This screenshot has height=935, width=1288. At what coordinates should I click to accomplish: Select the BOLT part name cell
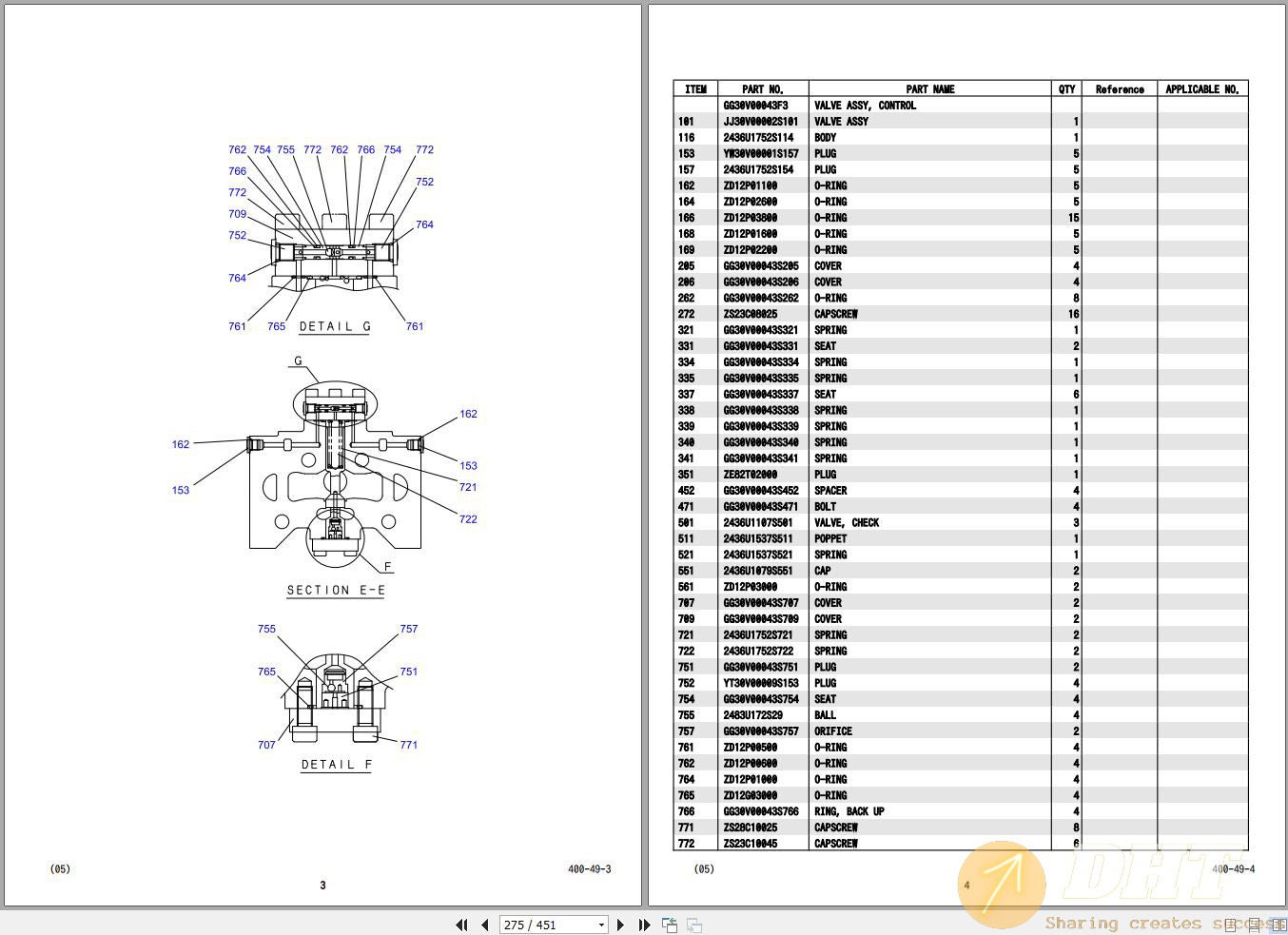click(x=826, y=507)
